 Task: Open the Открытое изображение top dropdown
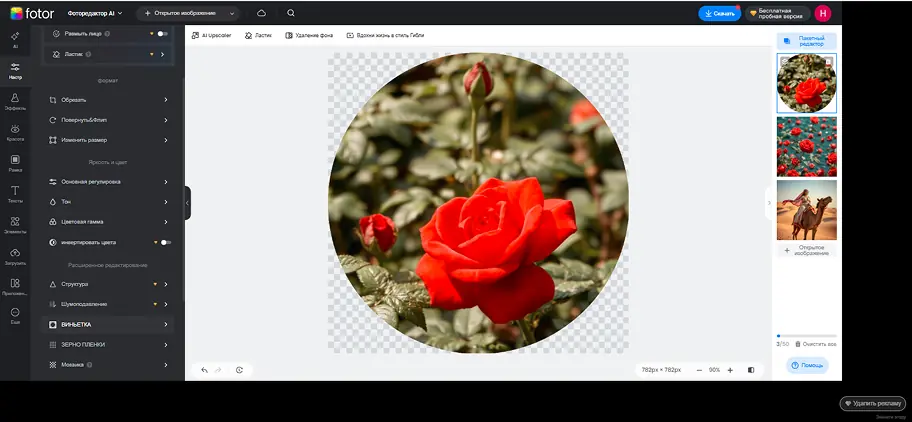[x=189, y=13]
